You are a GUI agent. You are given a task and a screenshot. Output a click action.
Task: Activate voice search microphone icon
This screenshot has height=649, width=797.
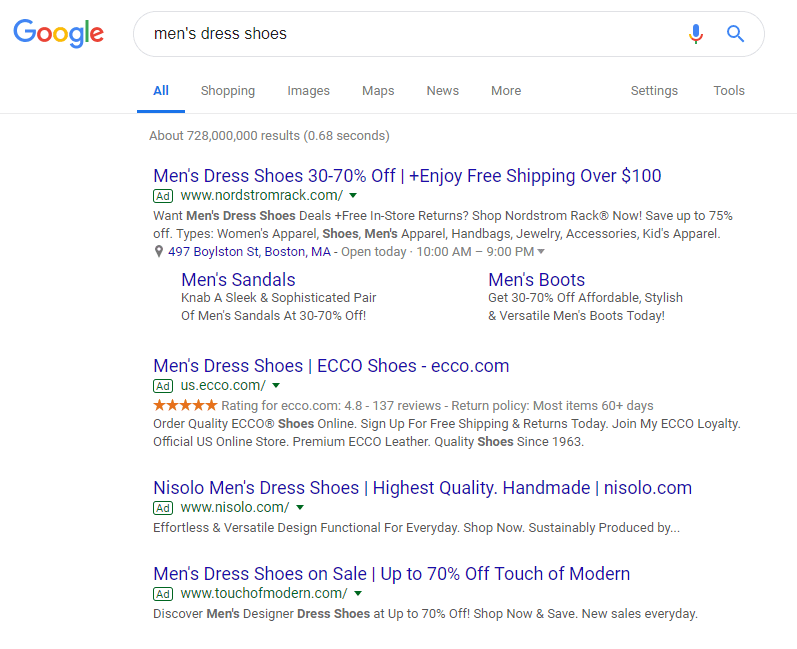pos(696,34)
